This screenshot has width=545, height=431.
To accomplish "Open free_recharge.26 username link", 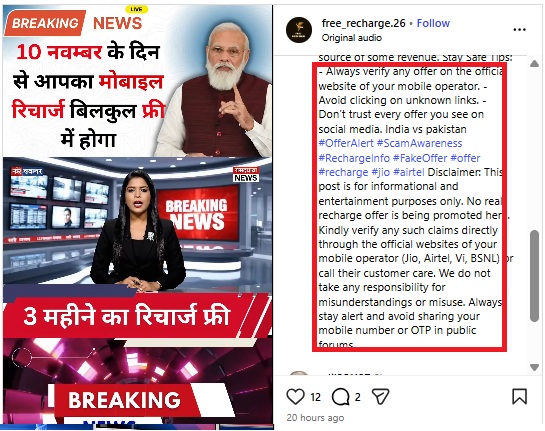I will click(x=364, y=23).
